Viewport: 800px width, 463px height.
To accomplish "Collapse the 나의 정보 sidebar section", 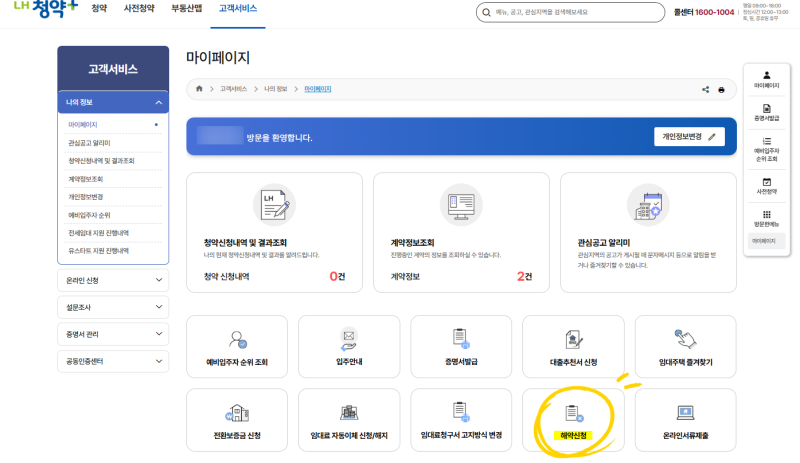I will pos(113,102).
